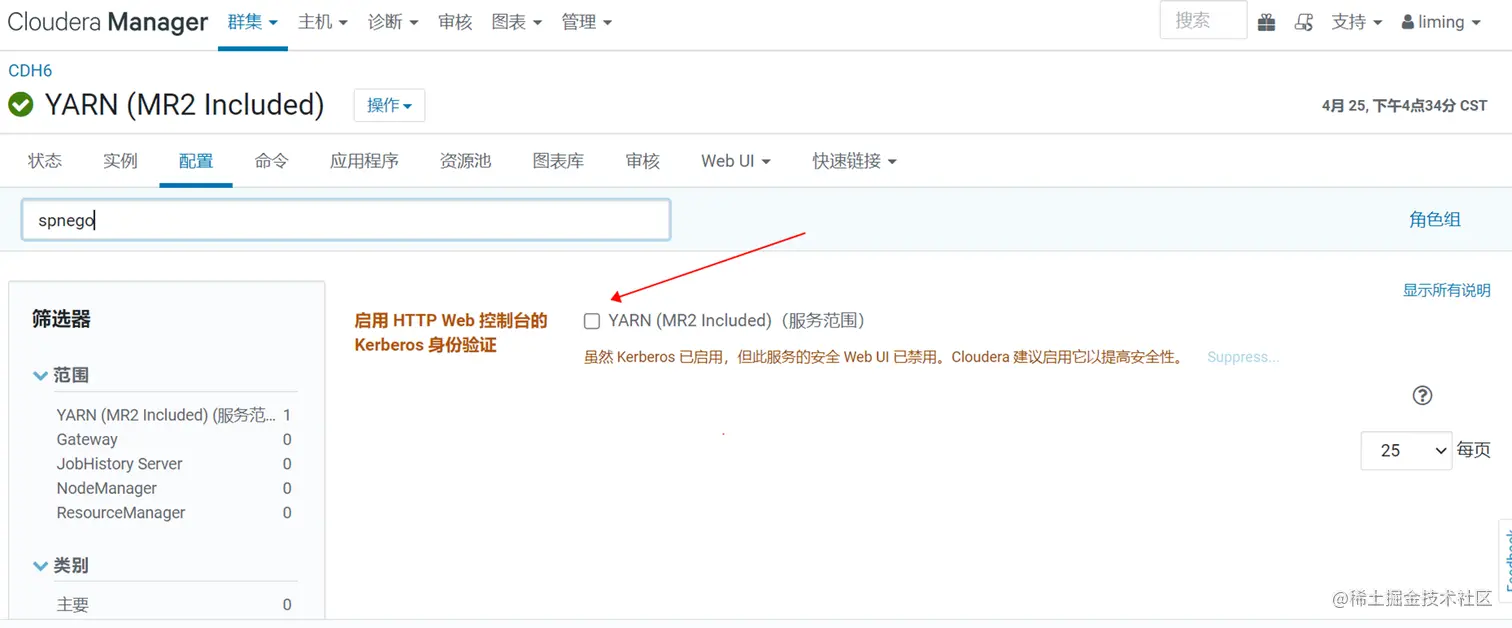
Task: Open the 操作 actions dropdown
Action: point(389,105)
